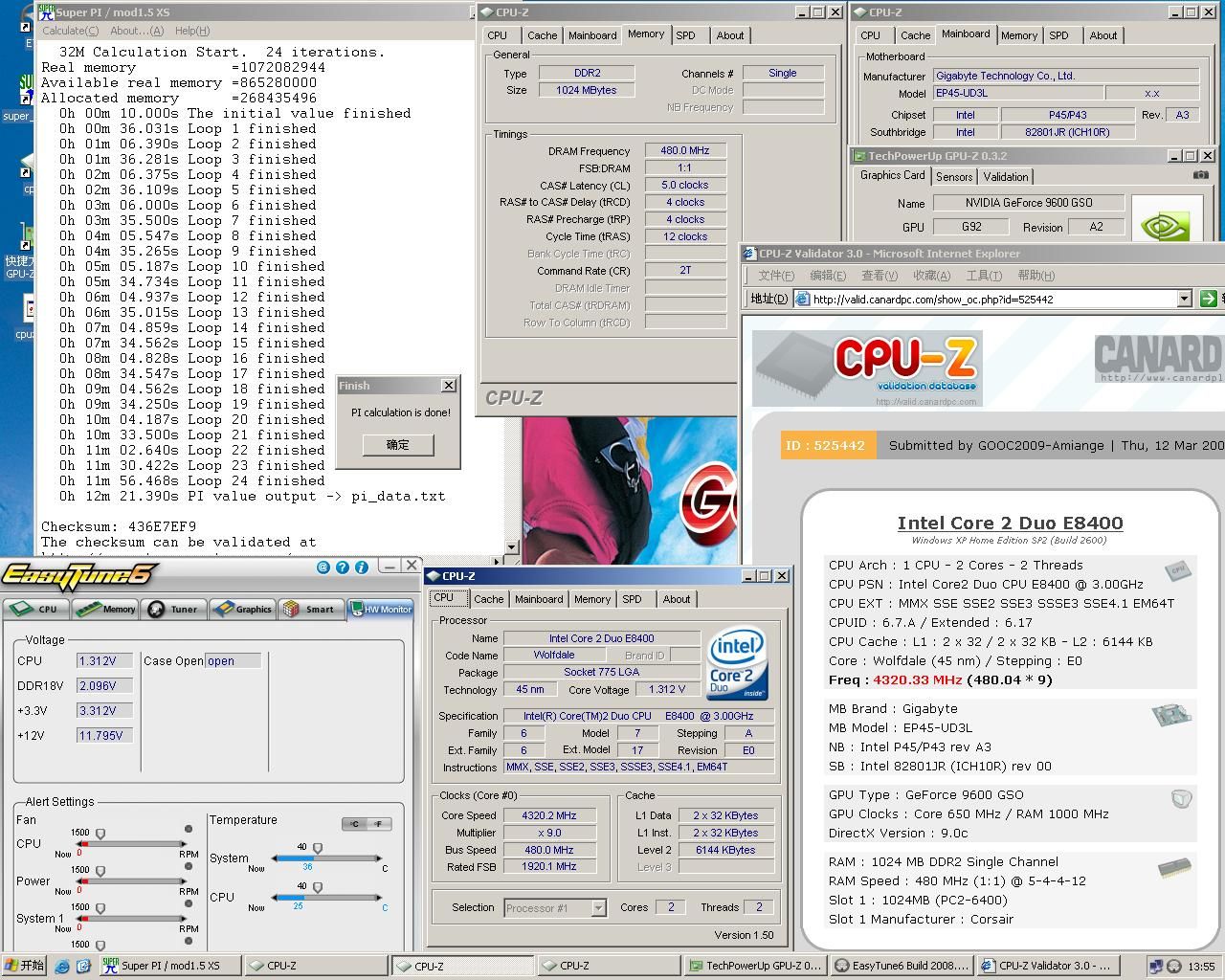Open the EasyTune6 Tuner tab
The image size is (1225, 980).
[174, 609]
